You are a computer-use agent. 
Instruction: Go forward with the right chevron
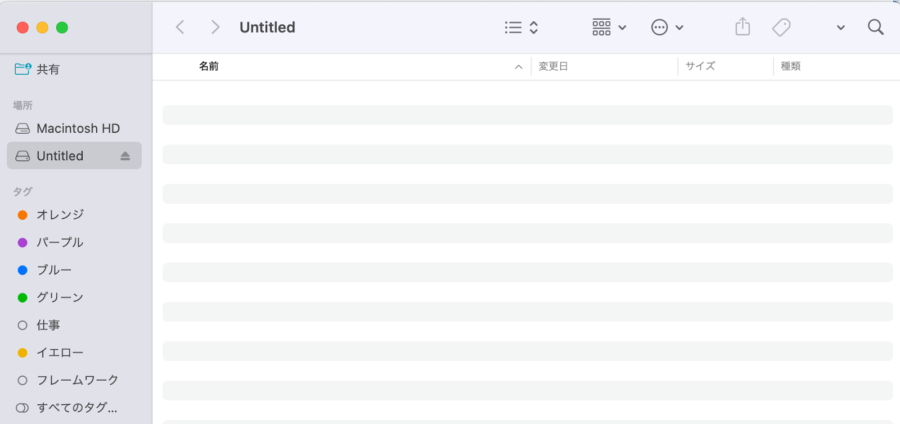[215, 27]
